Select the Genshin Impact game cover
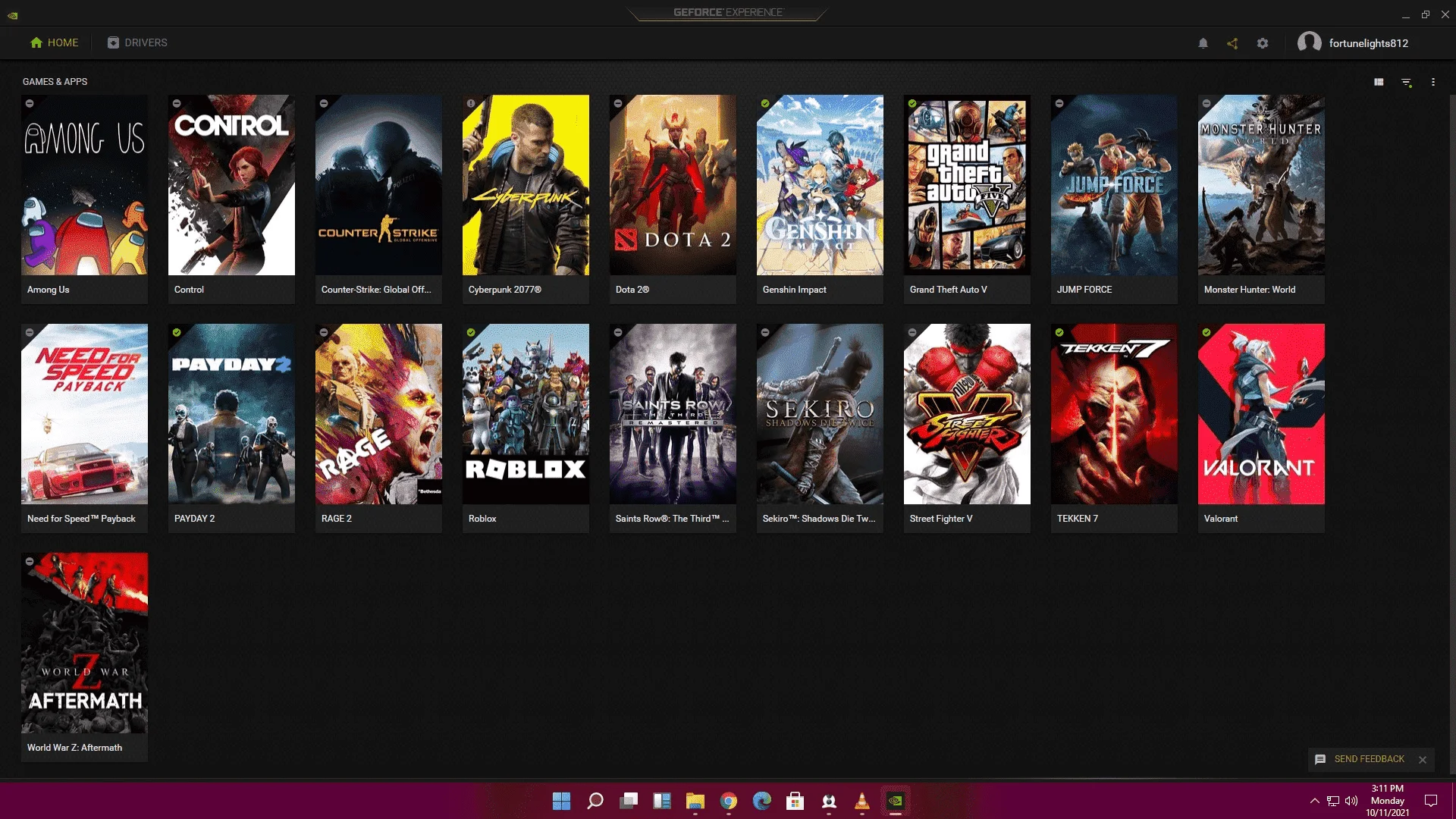 pos(820,185)
